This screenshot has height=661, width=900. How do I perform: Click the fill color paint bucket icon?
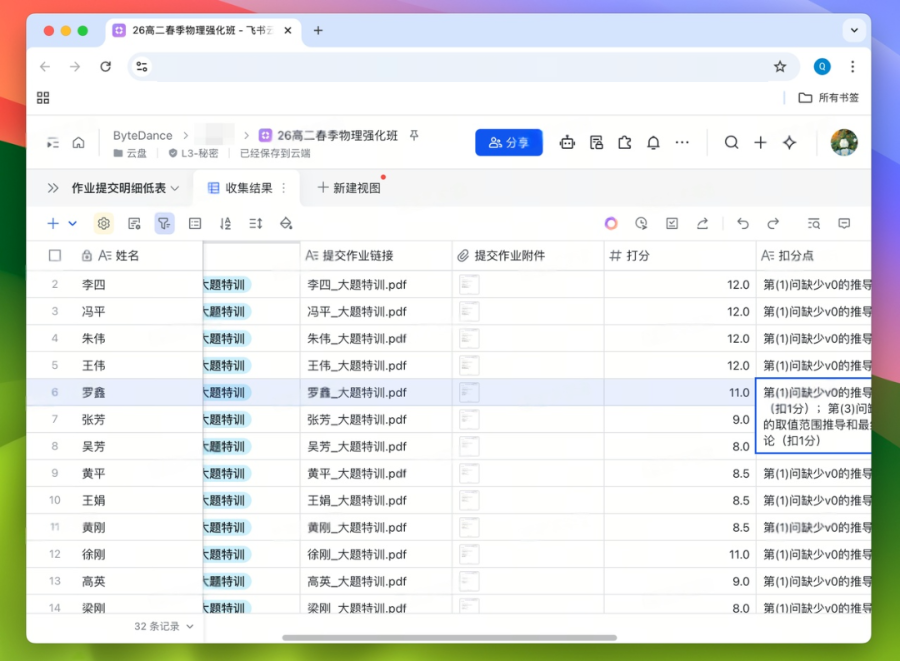[x=286, y=224]
